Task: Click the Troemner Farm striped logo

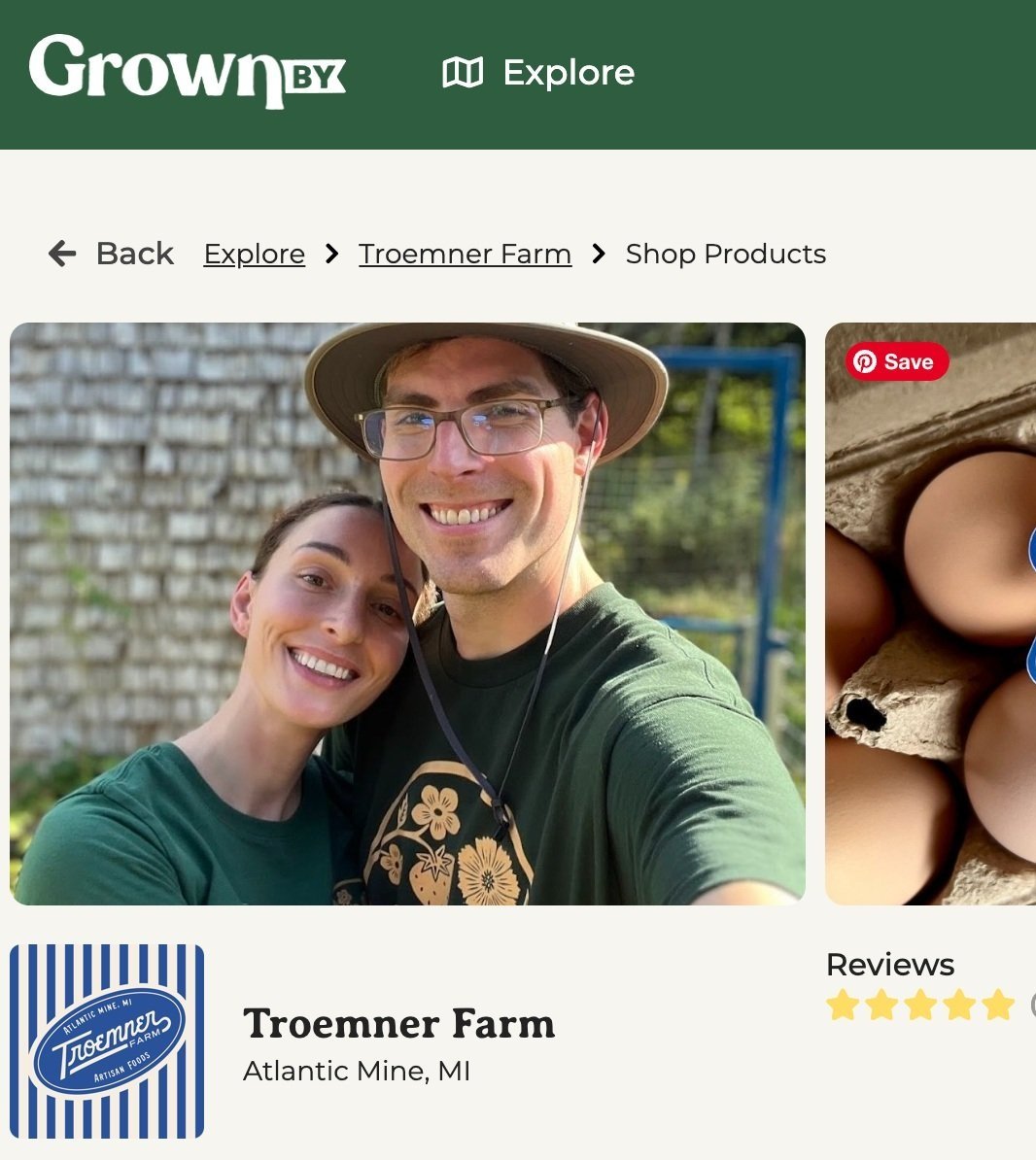Action: pos(107,1041)
